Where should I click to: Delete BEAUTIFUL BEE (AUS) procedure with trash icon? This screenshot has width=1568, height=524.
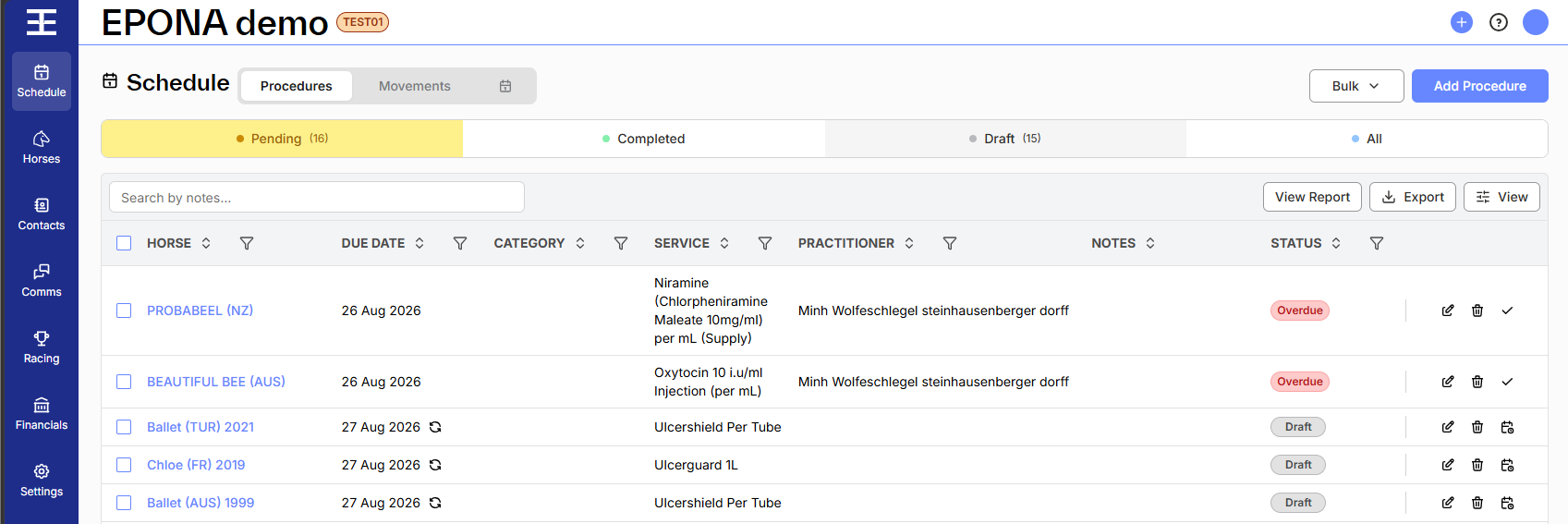1477,382
